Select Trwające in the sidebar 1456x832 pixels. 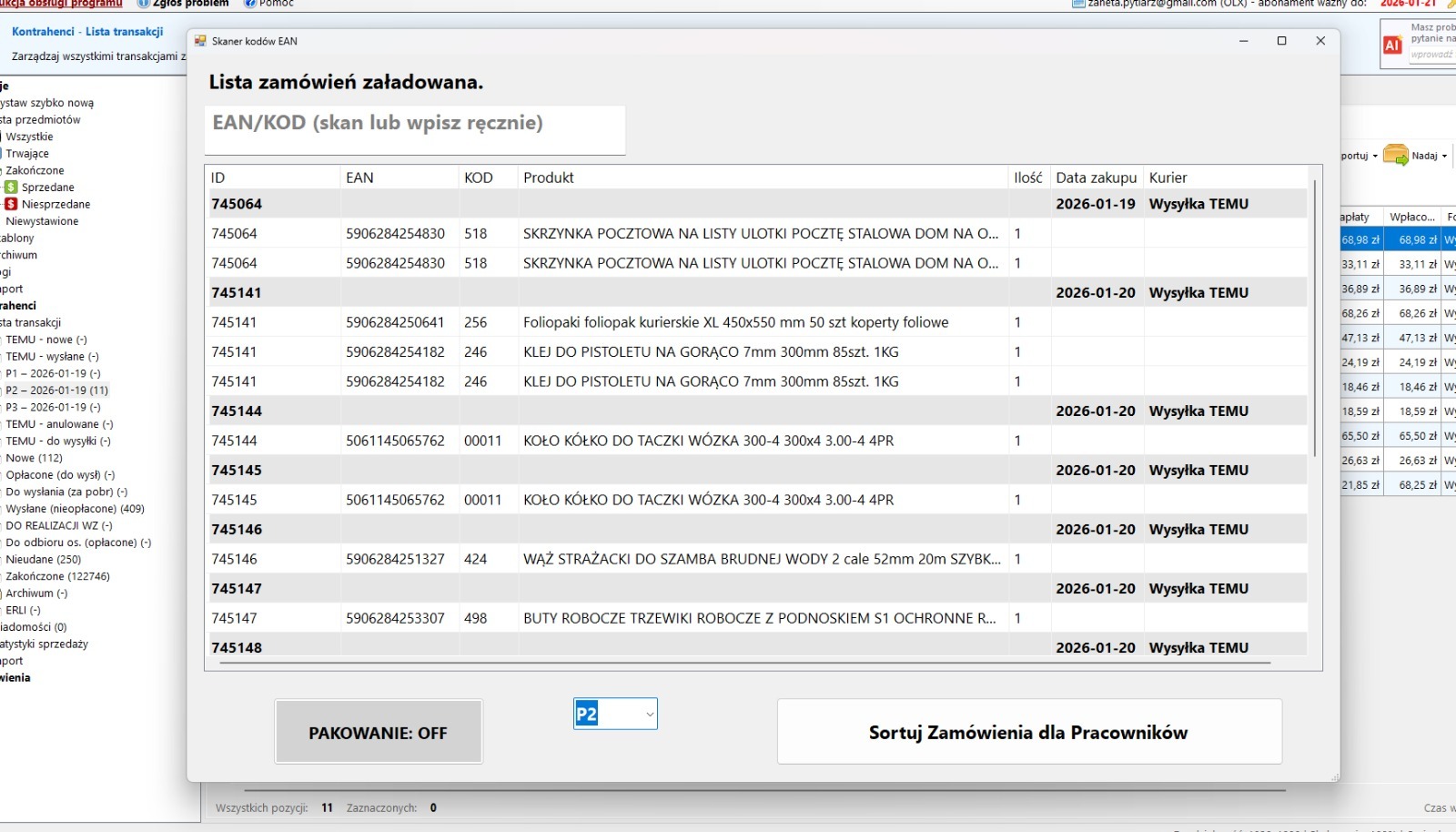point(27,154)
